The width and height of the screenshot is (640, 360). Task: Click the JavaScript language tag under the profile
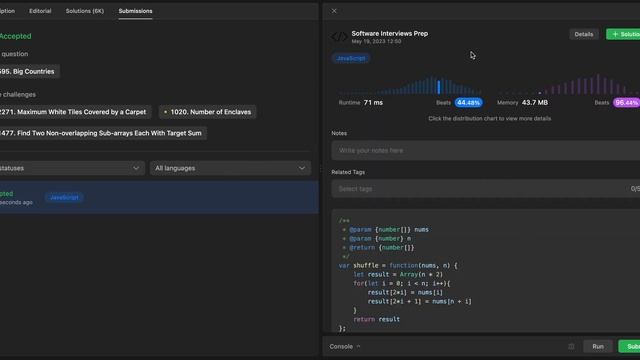click(351, 58)
